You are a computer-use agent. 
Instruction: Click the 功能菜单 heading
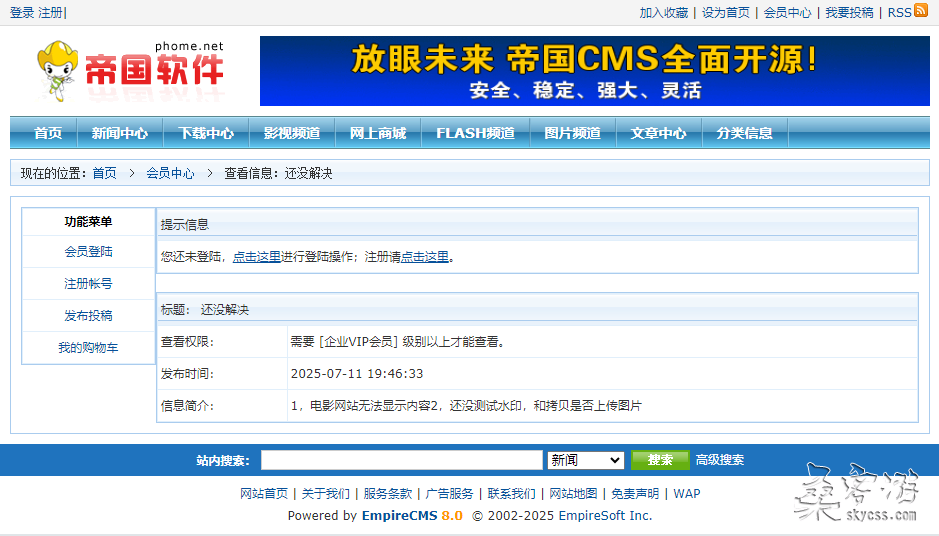89,222
